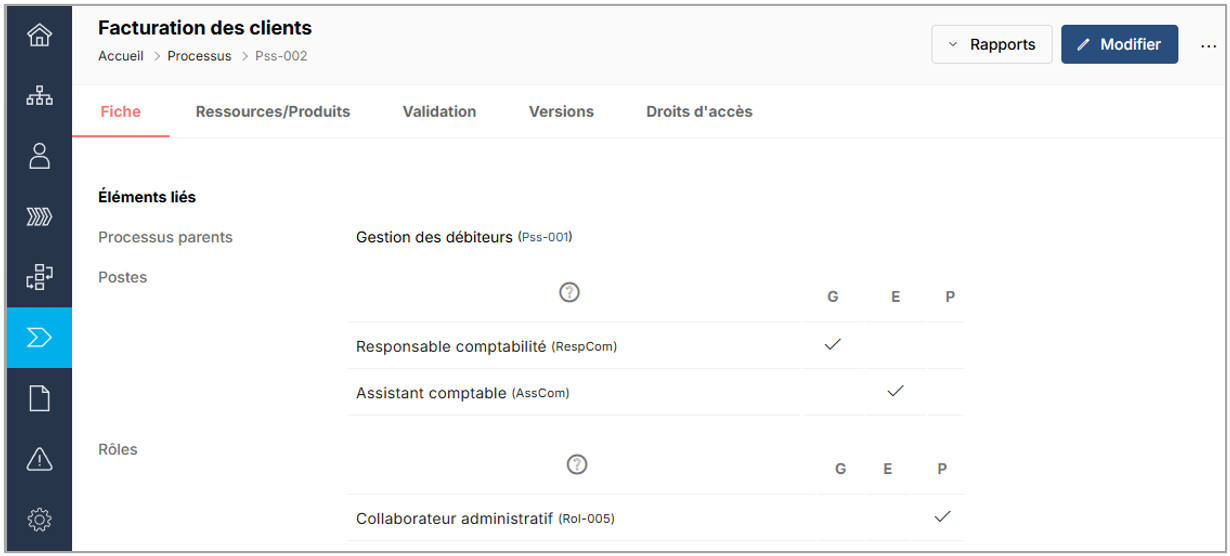Switch to the Ressources/Produits tab

point(273,112)
